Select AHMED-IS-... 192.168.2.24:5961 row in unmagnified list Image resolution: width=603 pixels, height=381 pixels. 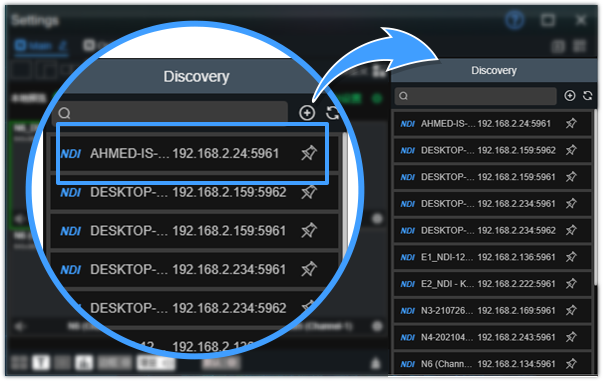pos(492,123)
